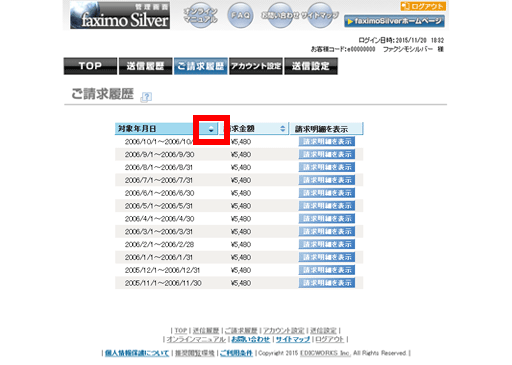
Task: Switch to the TOP tab
Action: pos(90,66)
